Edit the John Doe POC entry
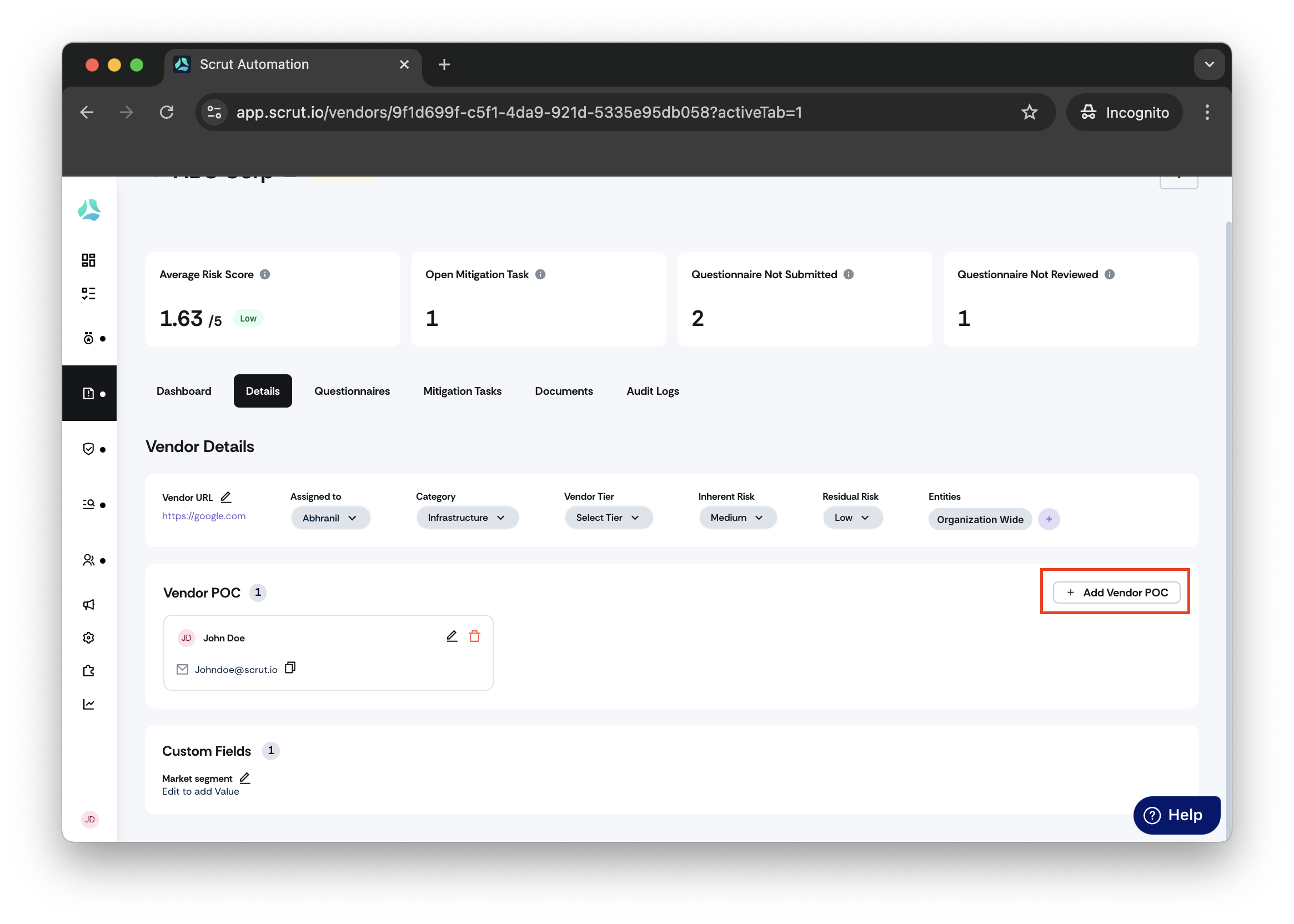The image size is (1294, 924). [x=452, y=636]
